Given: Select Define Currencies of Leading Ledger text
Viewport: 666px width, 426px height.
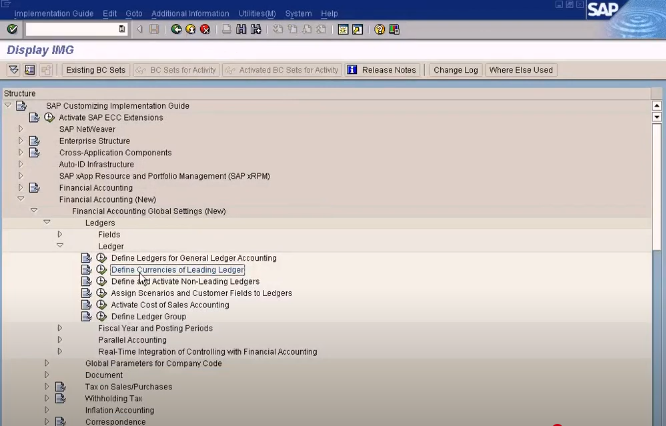Looking at the screenshot, I should point(178,270).
